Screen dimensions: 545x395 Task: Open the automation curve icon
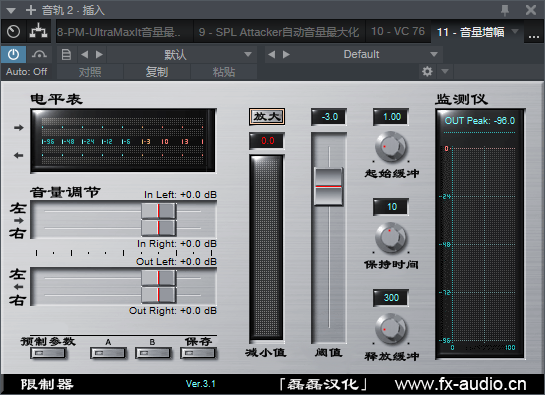(39, 54)
